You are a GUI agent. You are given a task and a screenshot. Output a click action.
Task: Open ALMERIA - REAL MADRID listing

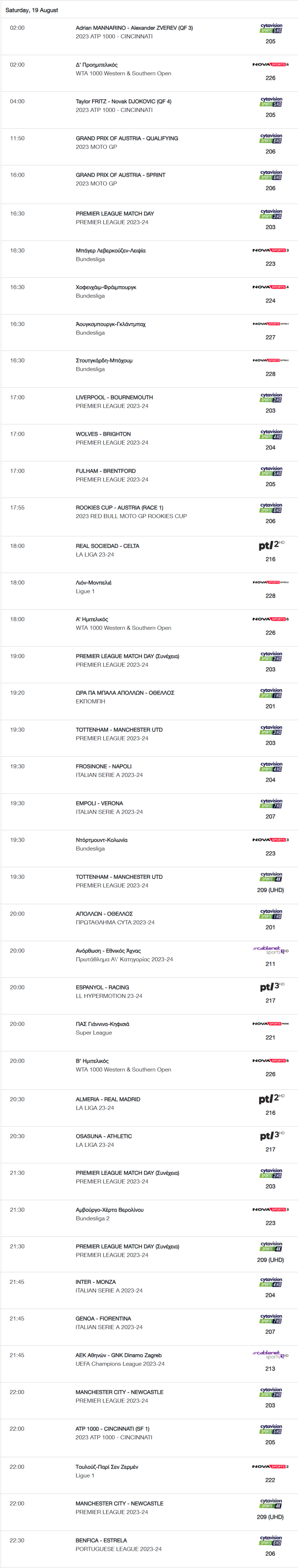pos(108,1099)
